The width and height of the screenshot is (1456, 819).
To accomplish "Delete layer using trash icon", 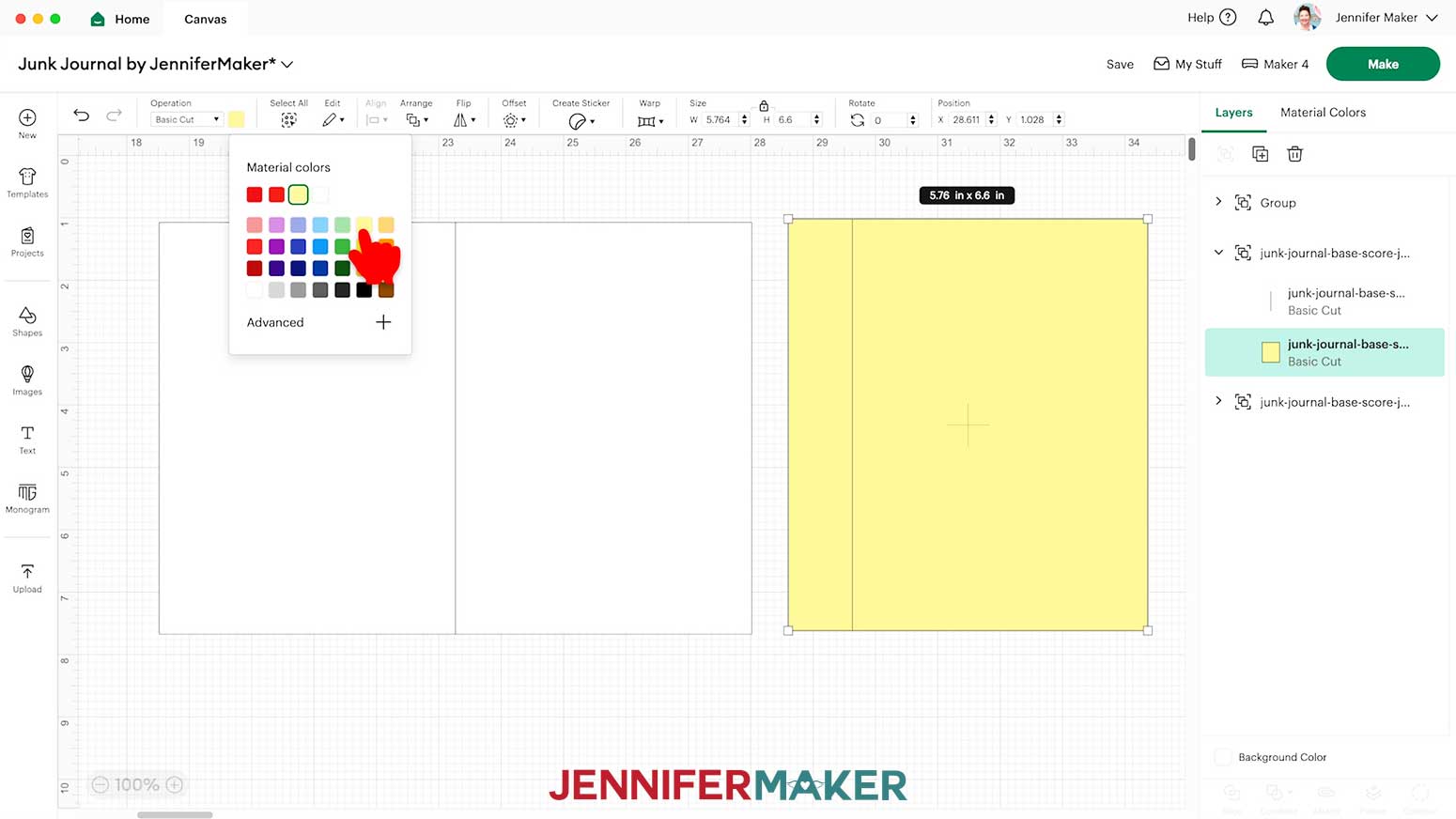I will (x=1294, y=154).
